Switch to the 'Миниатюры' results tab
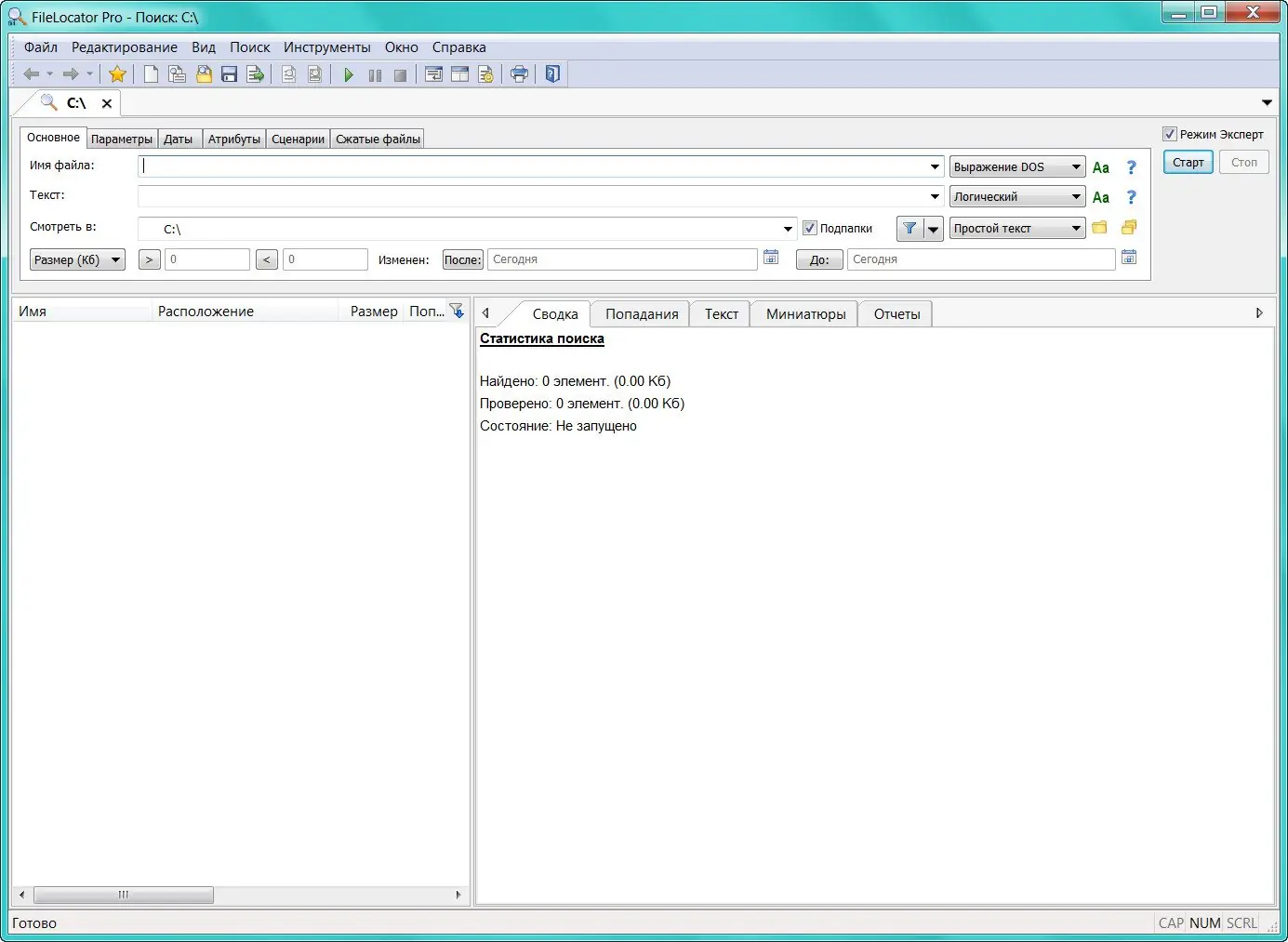This screenshot has width=1288, height=942. [805, 314]
